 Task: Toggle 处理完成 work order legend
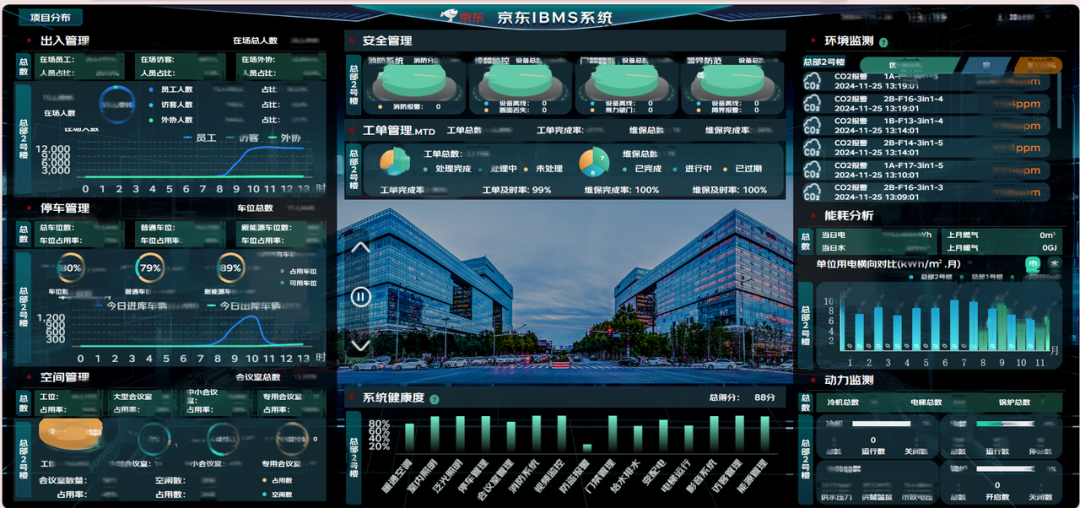(448, 169)
